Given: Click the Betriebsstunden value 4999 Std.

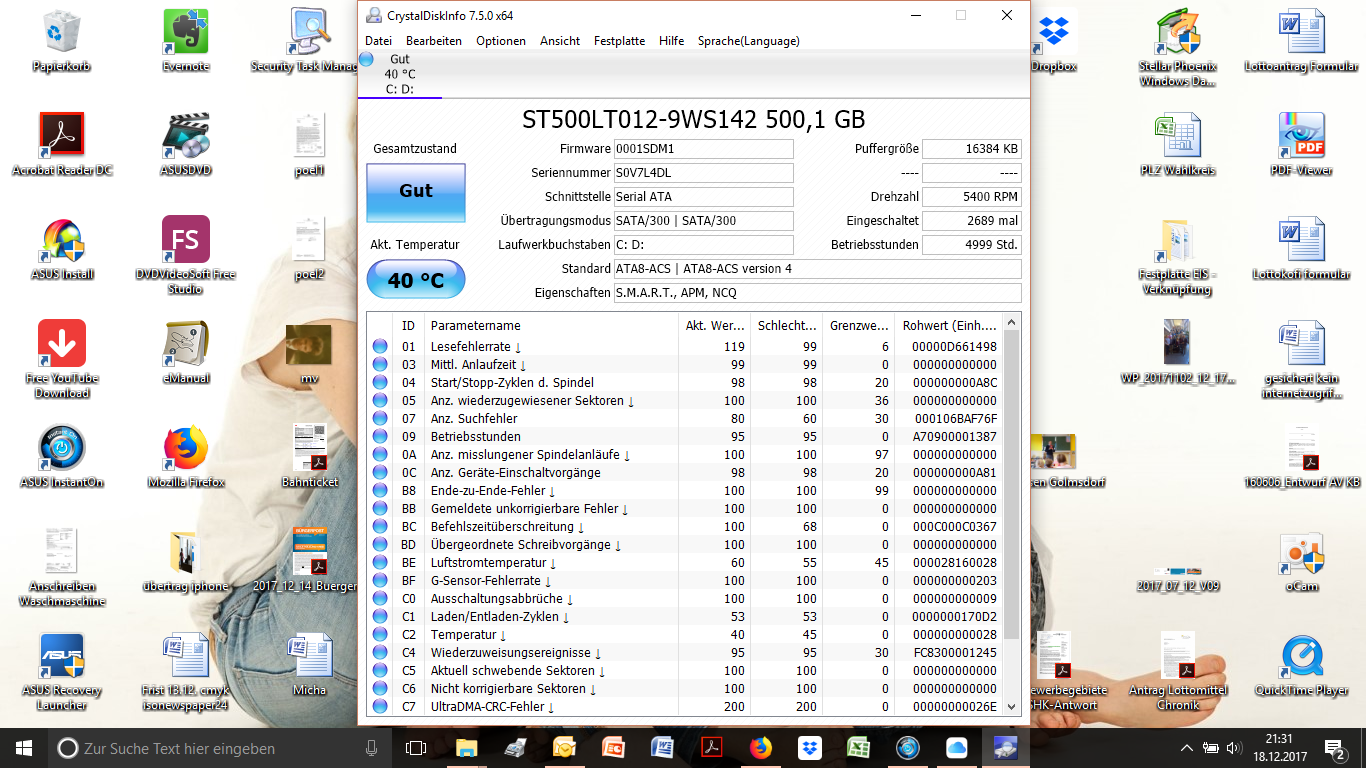Looking at the screenshot, I should [x=972, y=245].
